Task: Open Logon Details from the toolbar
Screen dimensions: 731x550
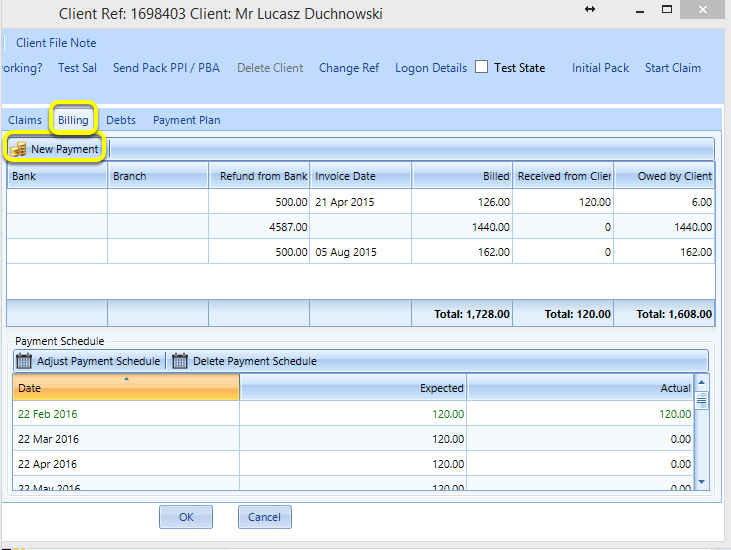Action: coord(431,68)
